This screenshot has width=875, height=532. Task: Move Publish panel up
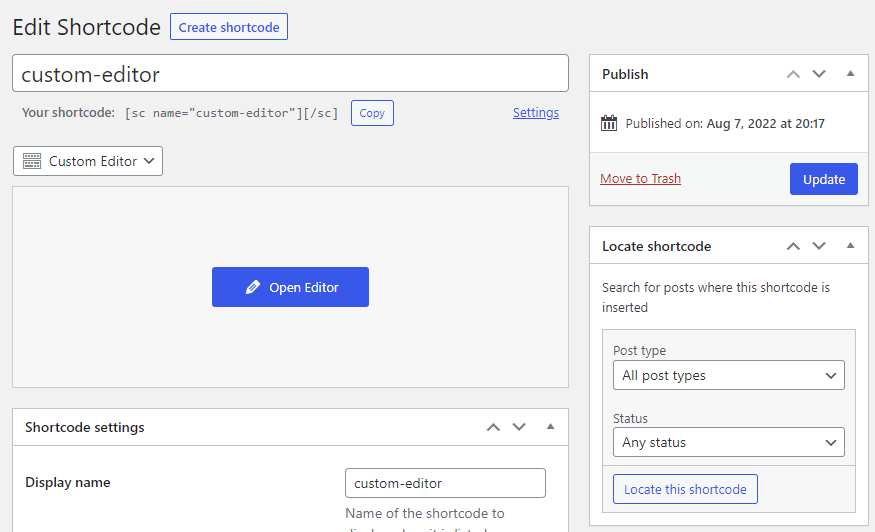793,74
